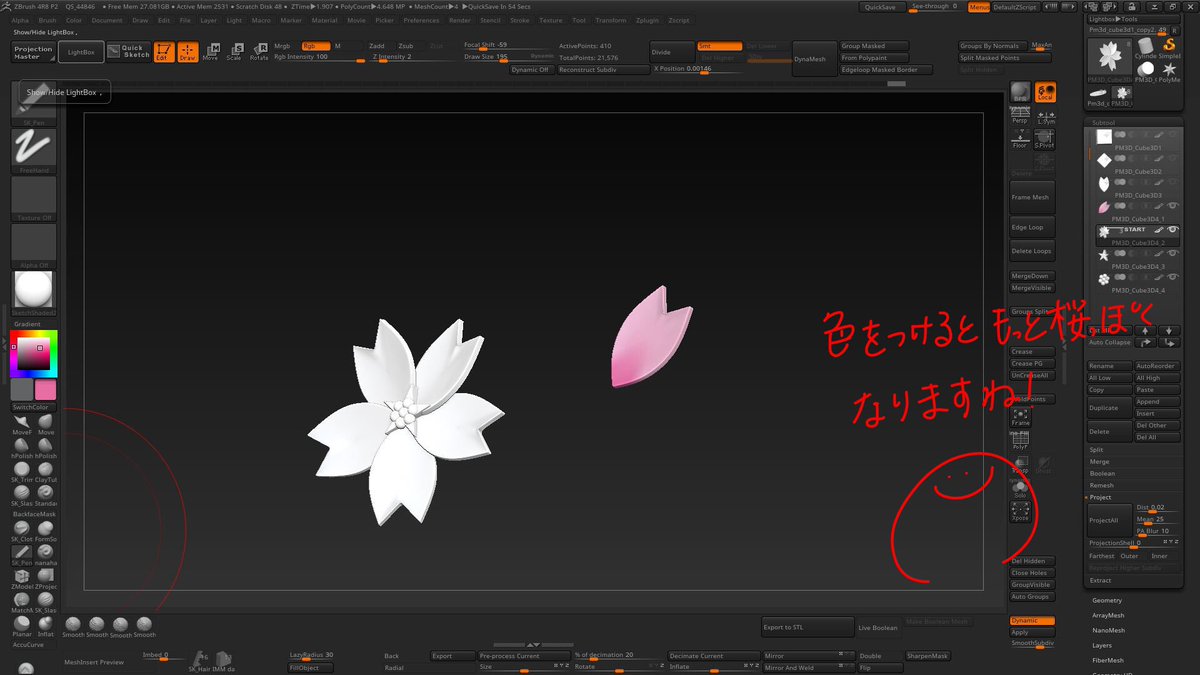Collapse the Subtool panel header
1200x675 pixels.
(1102, 125)
